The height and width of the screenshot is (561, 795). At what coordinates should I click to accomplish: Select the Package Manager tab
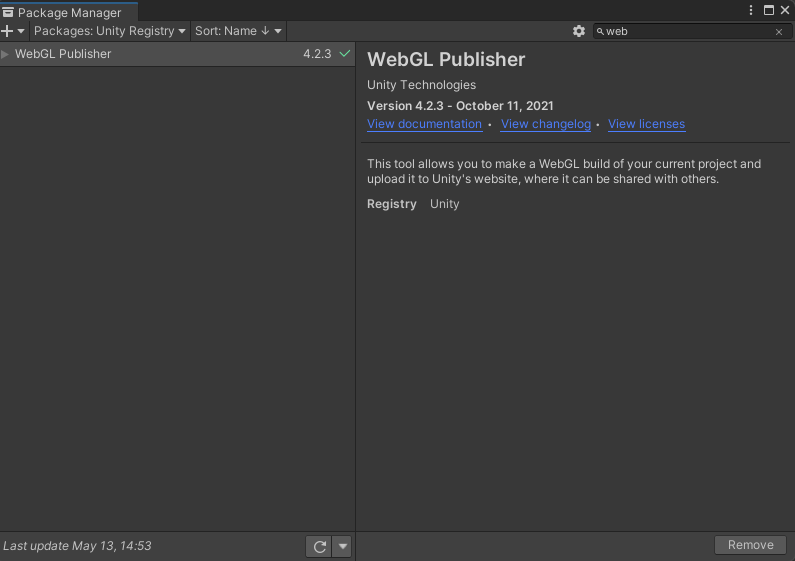point(69,12)
